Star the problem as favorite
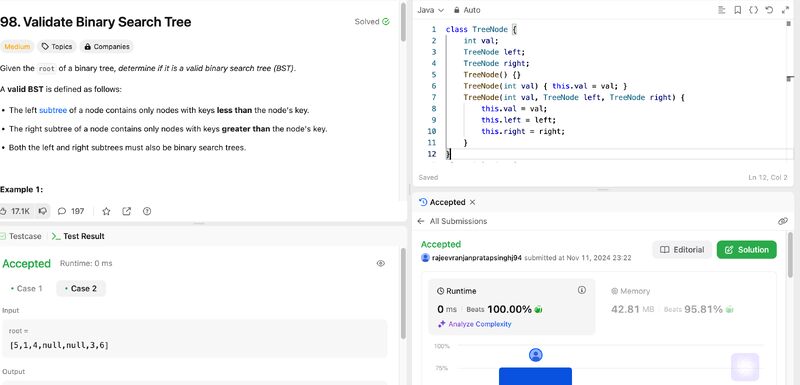 point(106,211)
